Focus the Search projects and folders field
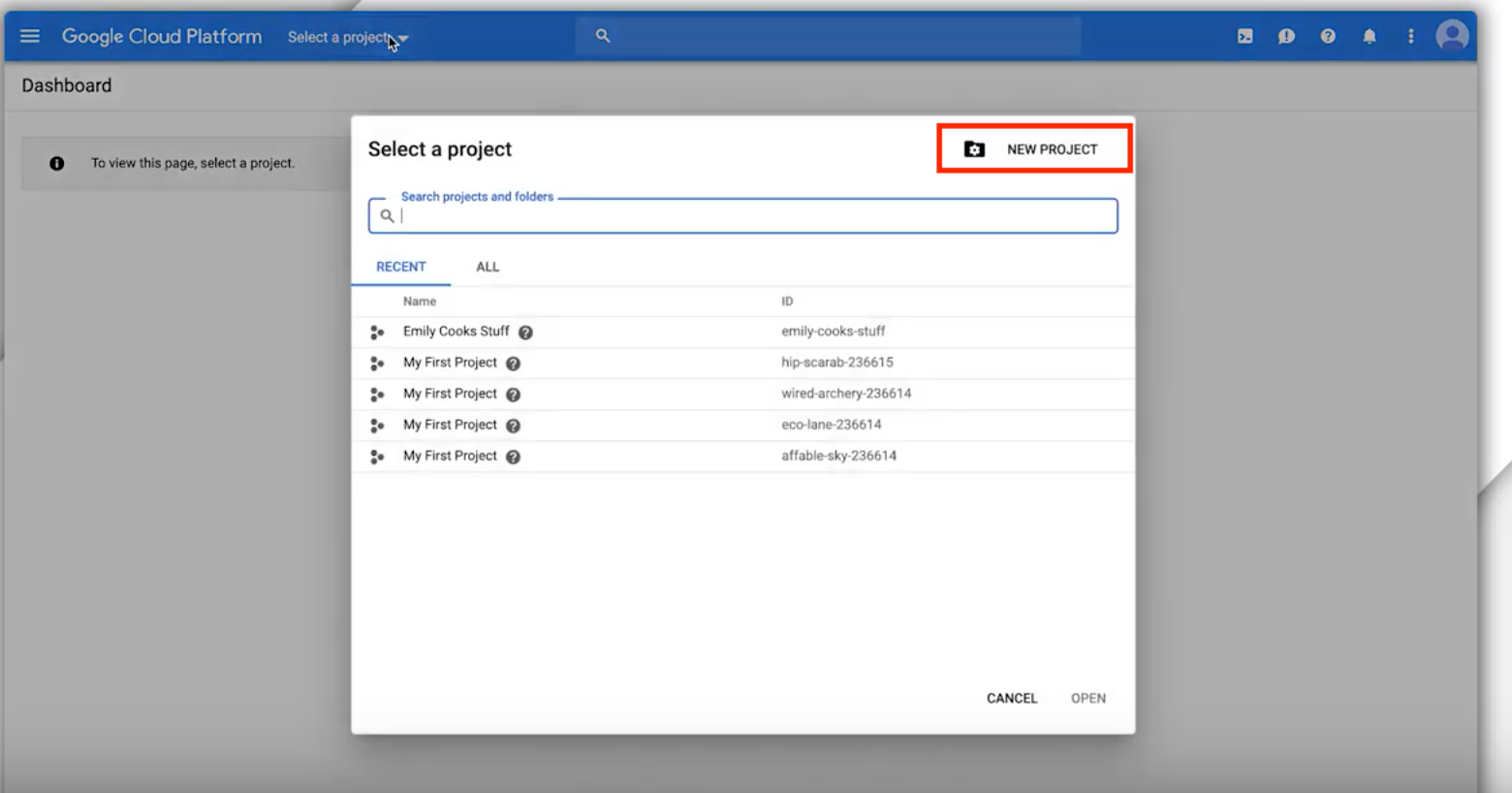Image resolution: width=1512 pixels, height=793 pixels. (x=742, y=216)
